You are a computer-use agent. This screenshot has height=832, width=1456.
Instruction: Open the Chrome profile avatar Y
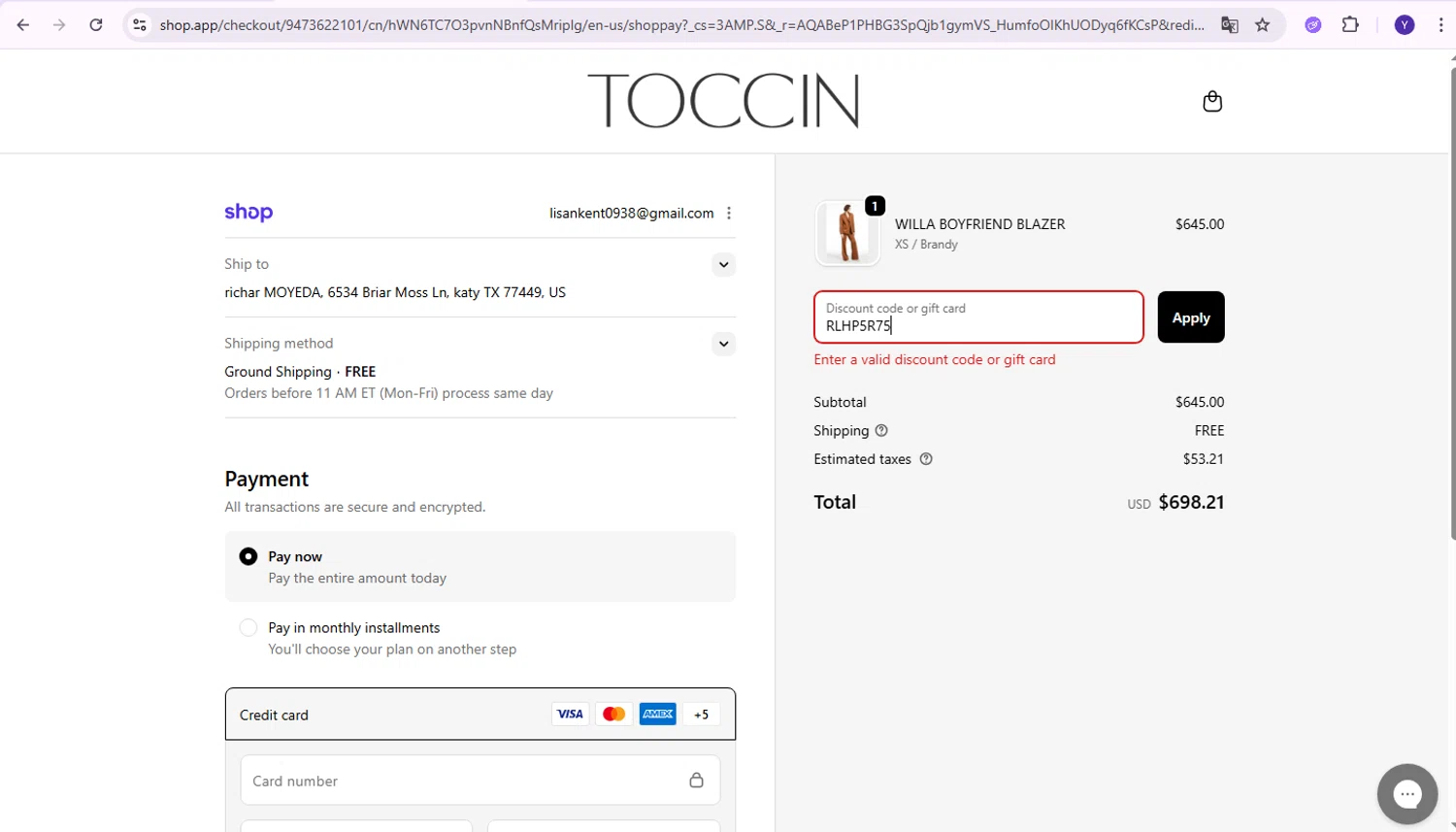(x=1405, y=25)
